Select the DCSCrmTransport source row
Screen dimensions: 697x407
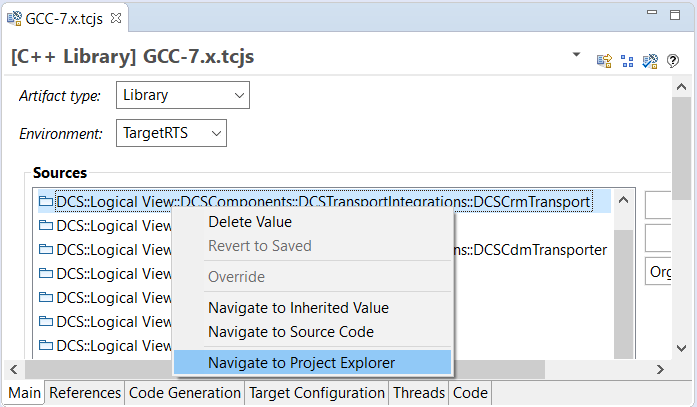(324, 202)
